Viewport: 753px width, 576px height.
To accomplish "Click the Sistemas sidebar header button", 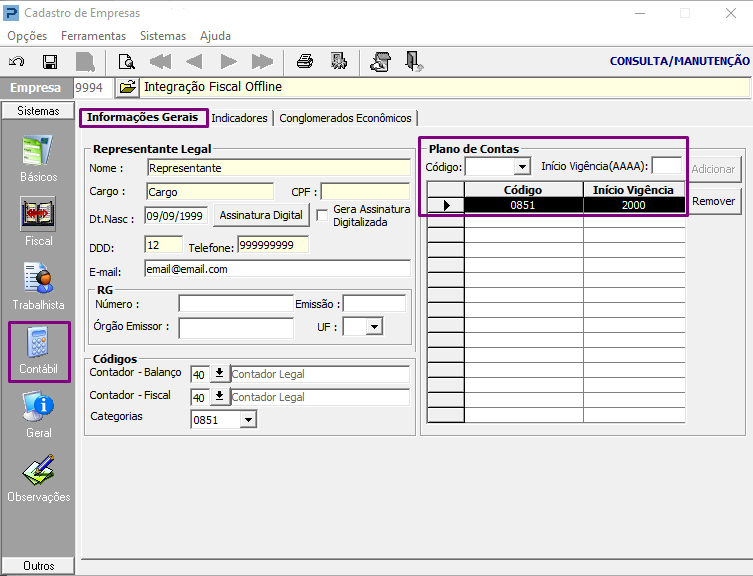I will click(x=38, y=111).
